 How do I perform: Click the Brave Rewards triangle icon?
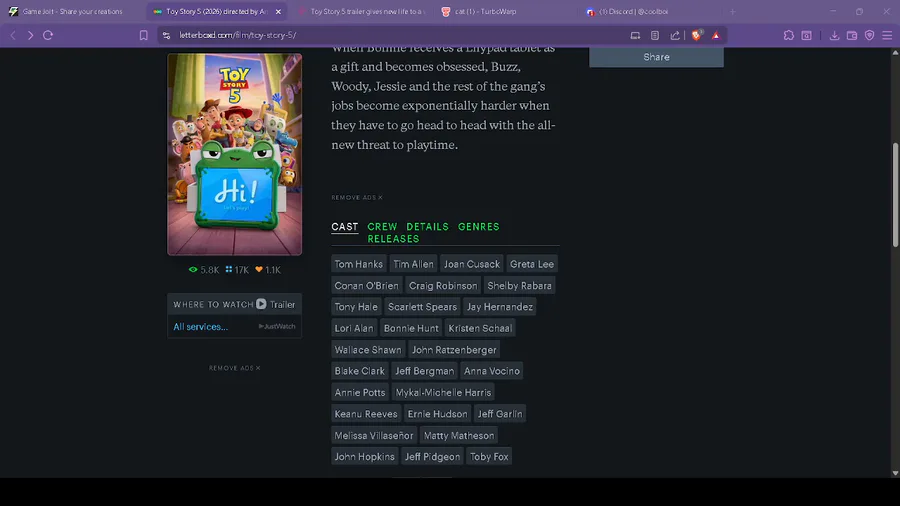[716, 35]
